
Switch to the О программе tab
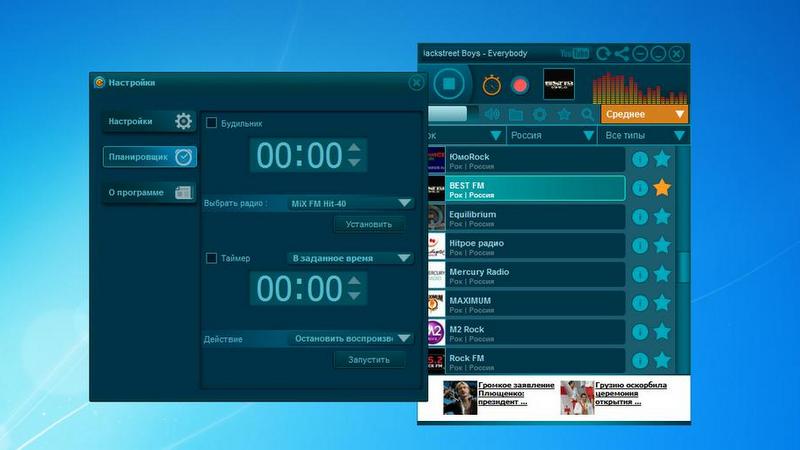click(149, 192)
